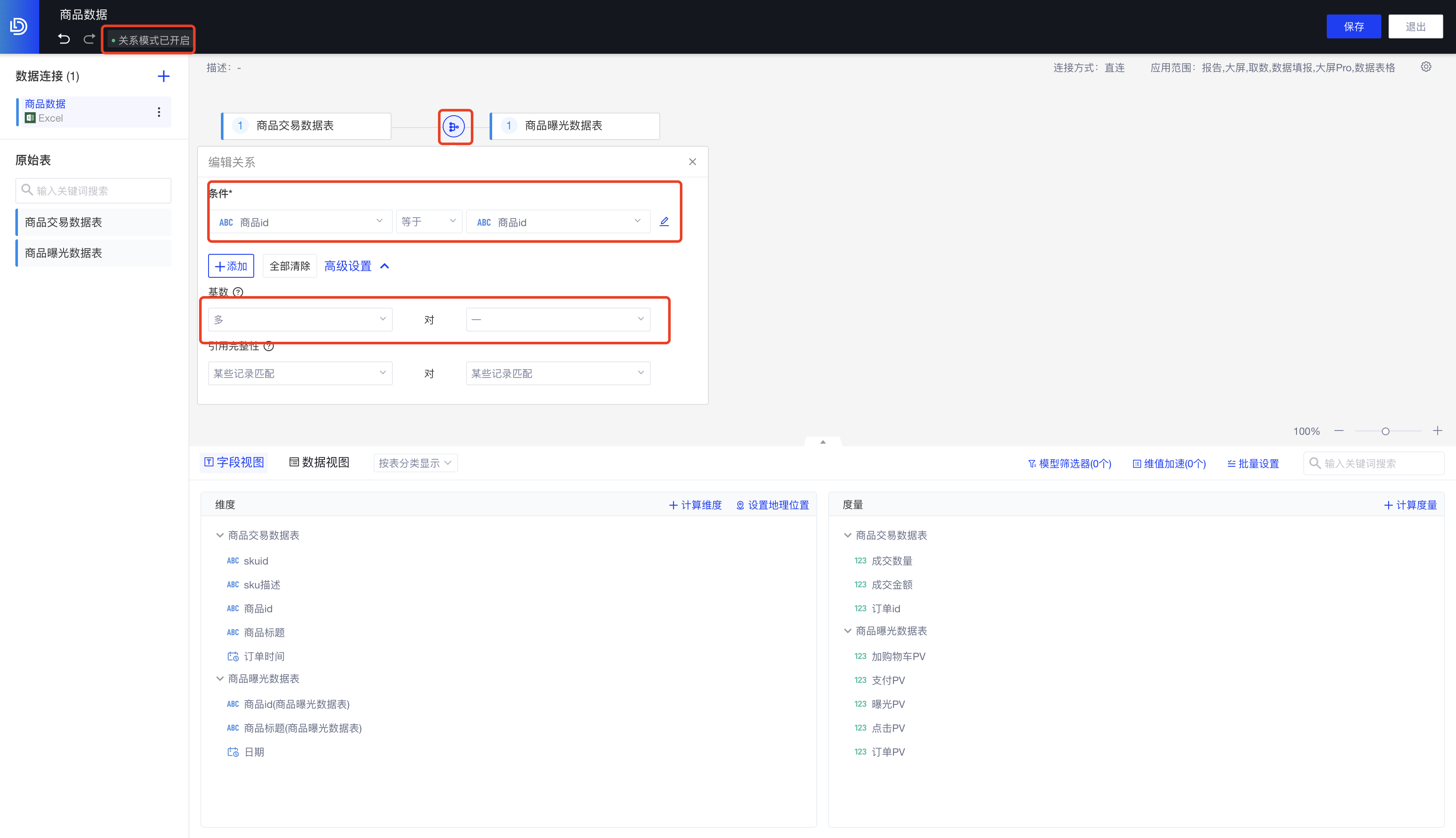Click the edit pencil icon beside the condition
Viewport: 1456px width, 838px height.
[x=664, y=221]
